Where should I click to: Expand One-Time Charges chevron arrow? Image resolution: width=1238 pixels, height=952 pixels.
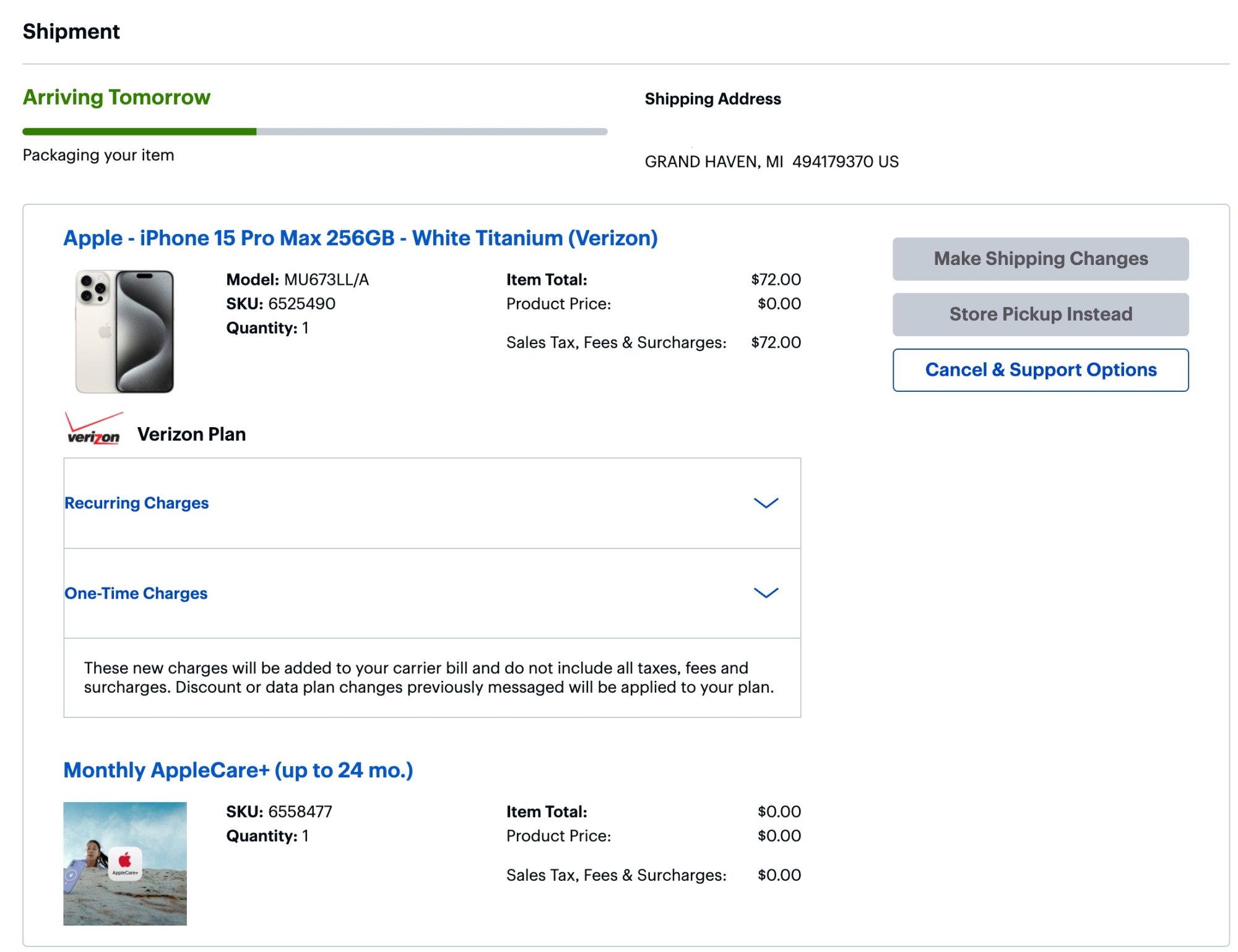(766, 593)
